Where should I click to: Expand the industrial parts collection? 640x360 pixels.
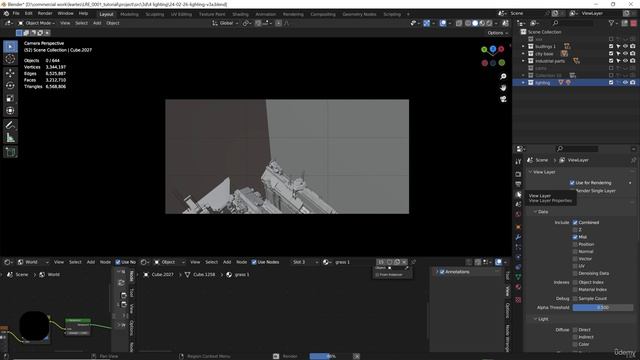point(523,61)
